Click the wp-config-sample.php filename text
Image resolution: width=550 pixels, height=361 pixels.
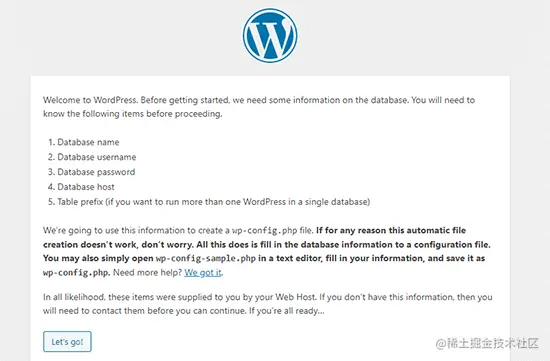click(x=206, y=258)
